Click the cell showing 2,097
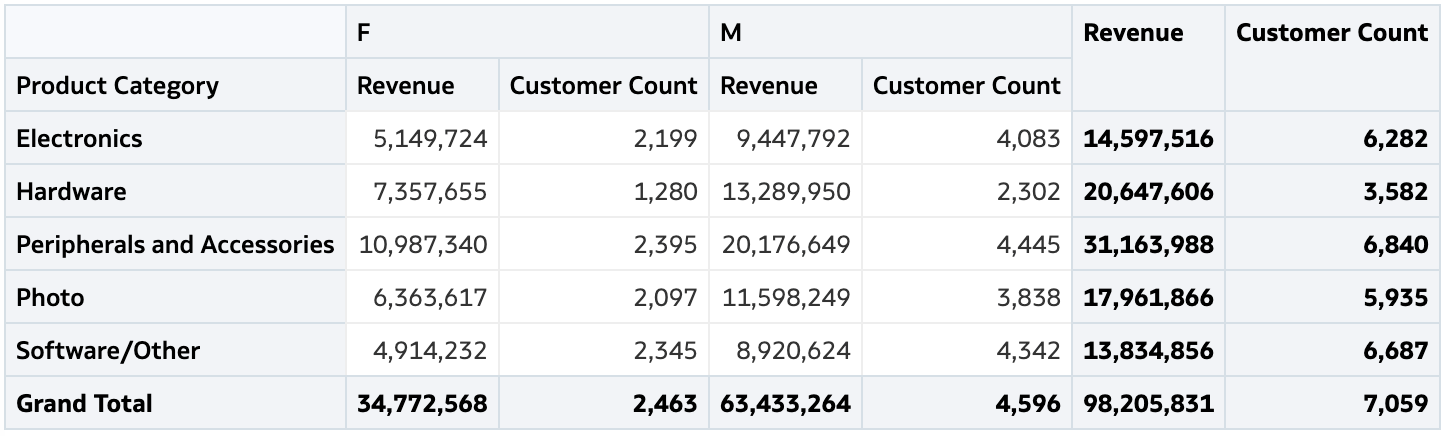The image size is (1446, 436). 604,297
